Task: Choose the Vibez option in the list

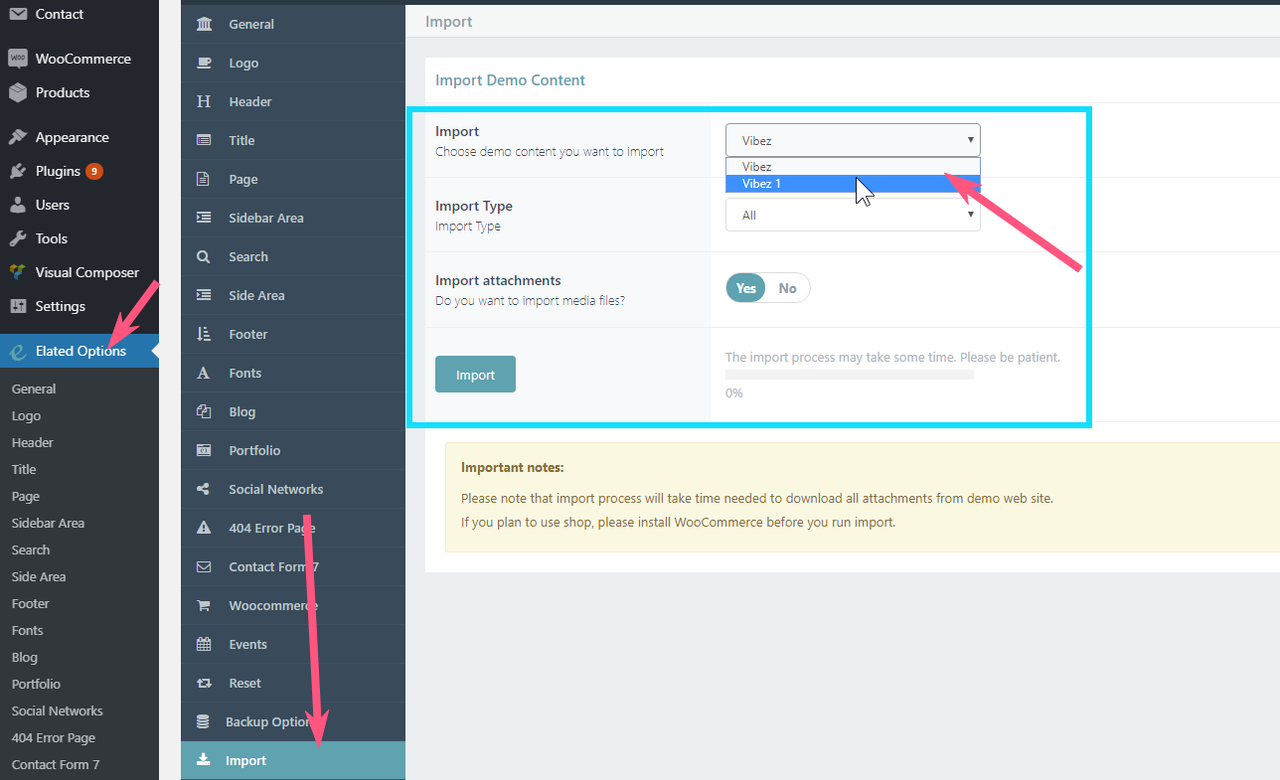Action: [853, 167]
